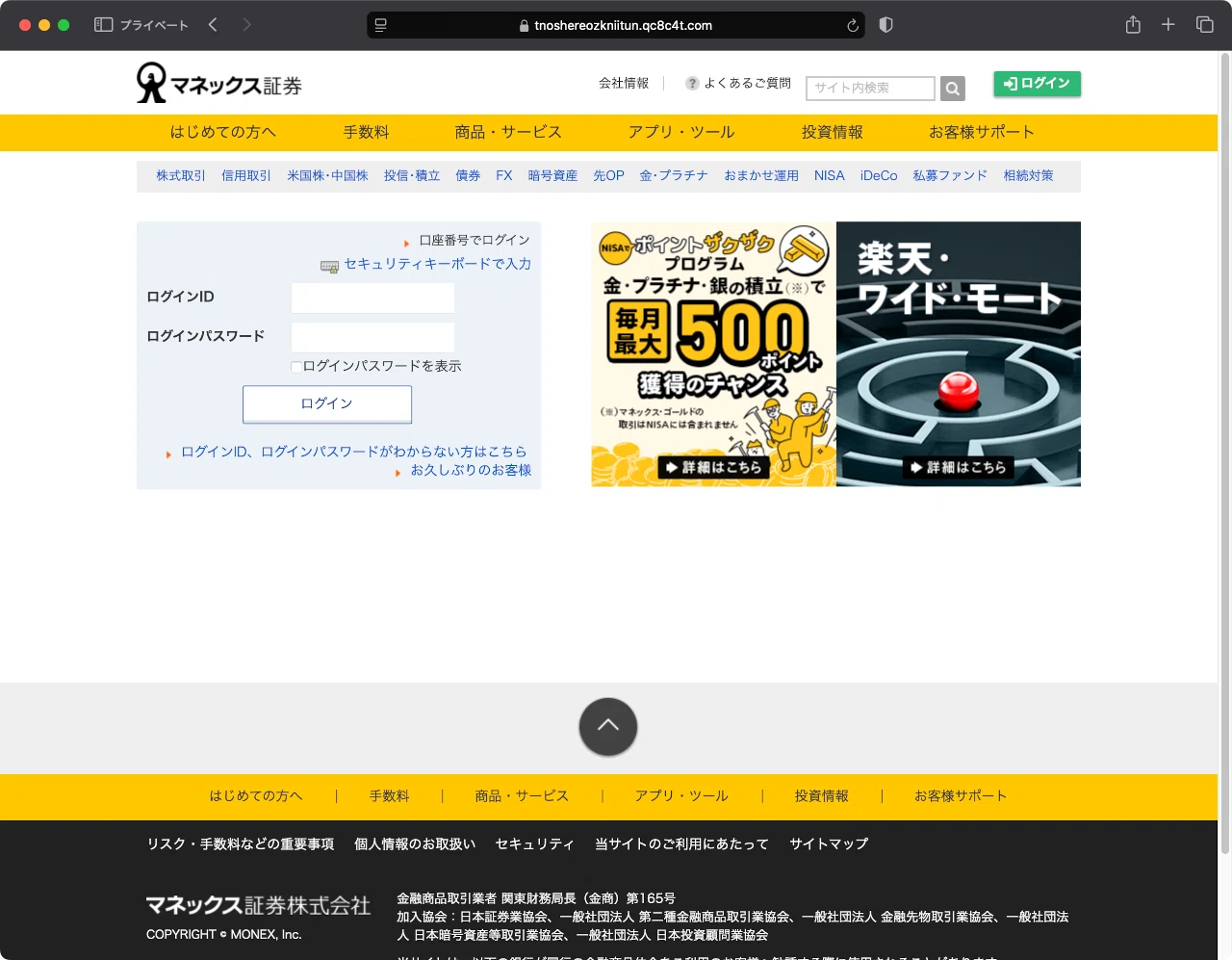Image resolution: width=1232 pixels, height=960 pixels.
Task: Click the question mark help icon
Action: tap(692, 84)
